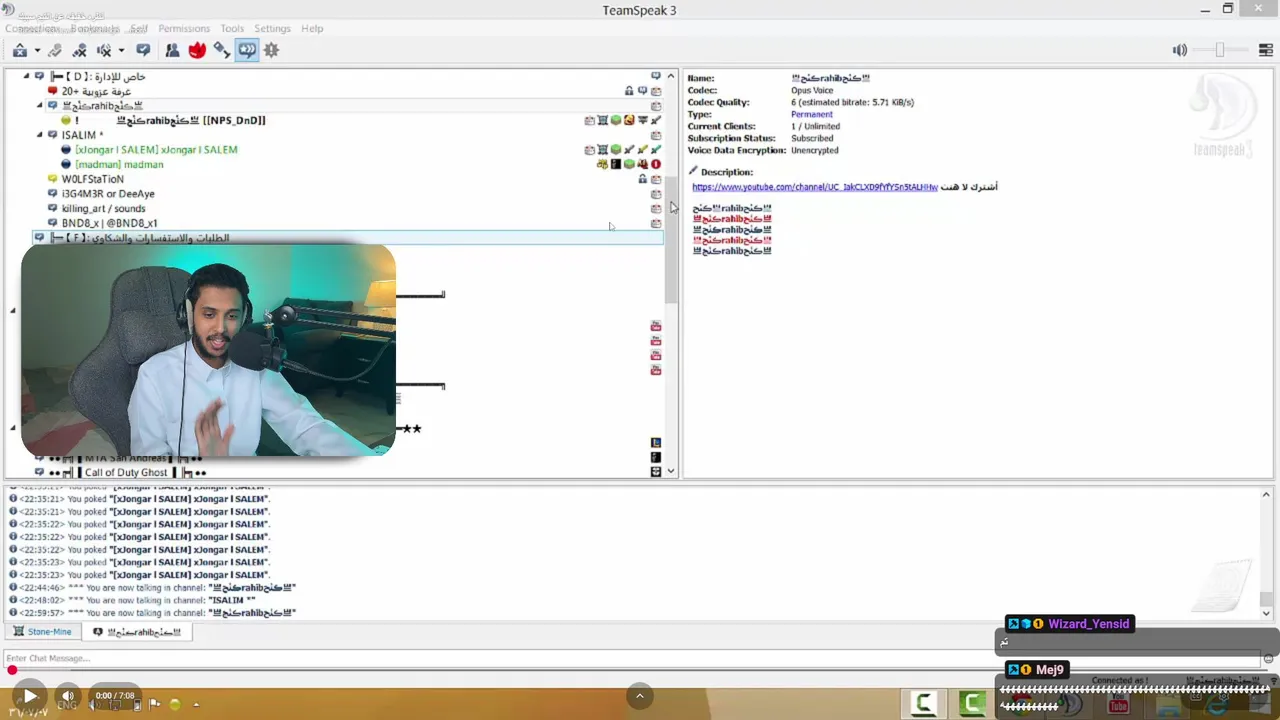1280x720 pixels.
Task: Click the pencil icon next to Description
Action: click(693, 171)
